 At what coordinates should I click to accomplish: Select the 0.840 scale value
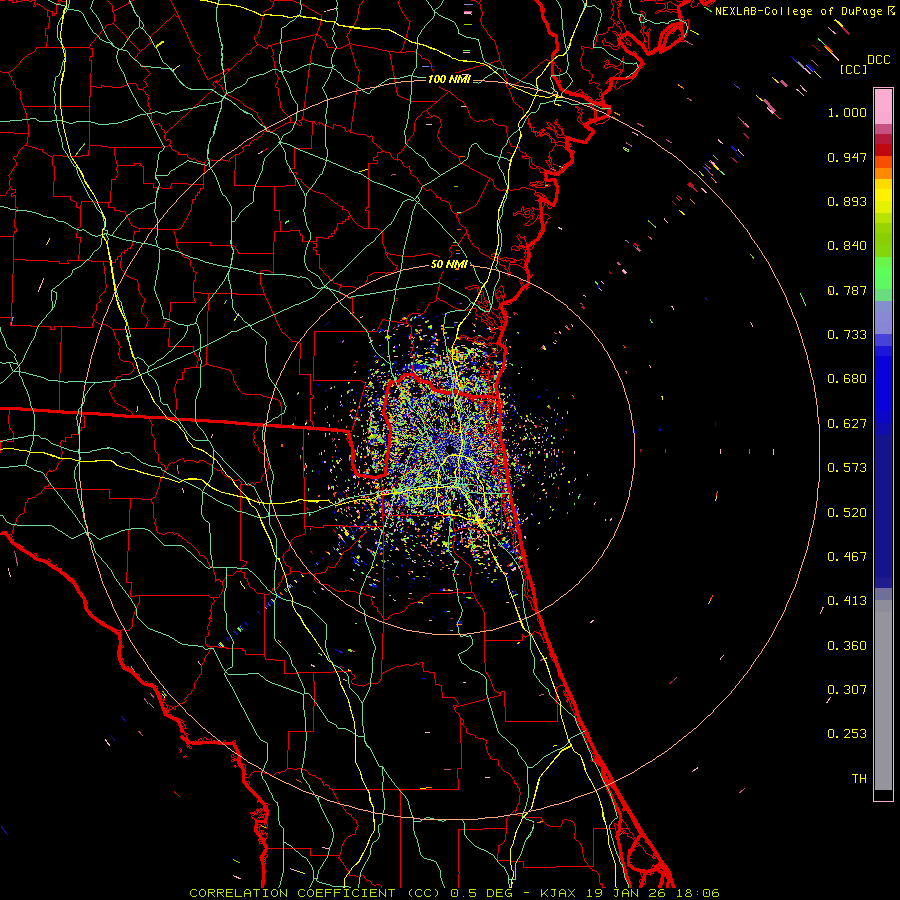tap(847, 246)
